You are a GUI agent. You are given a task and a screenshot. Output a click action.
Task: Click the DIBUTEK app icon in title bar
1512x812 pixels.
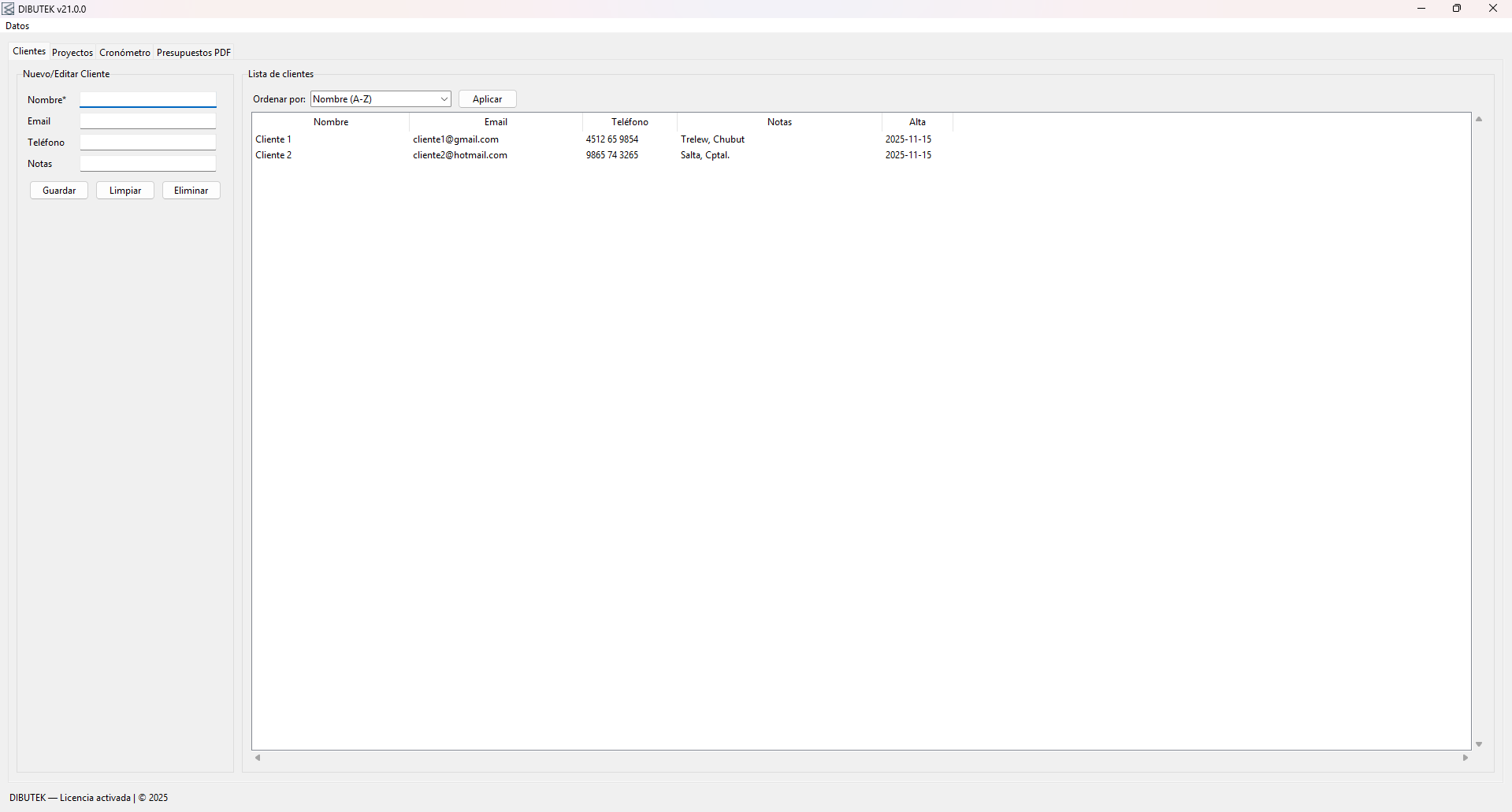[x=9, y=9]
